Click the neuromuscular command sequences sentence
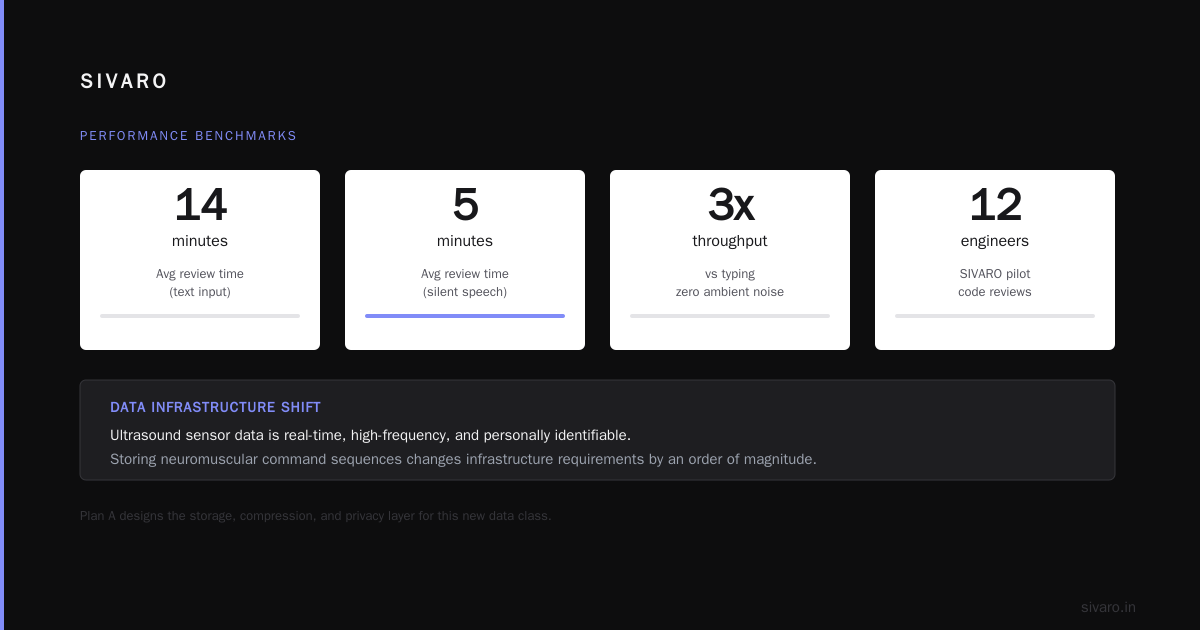The width and height of the screenshot is (1200, 630). tap(463, 459)
